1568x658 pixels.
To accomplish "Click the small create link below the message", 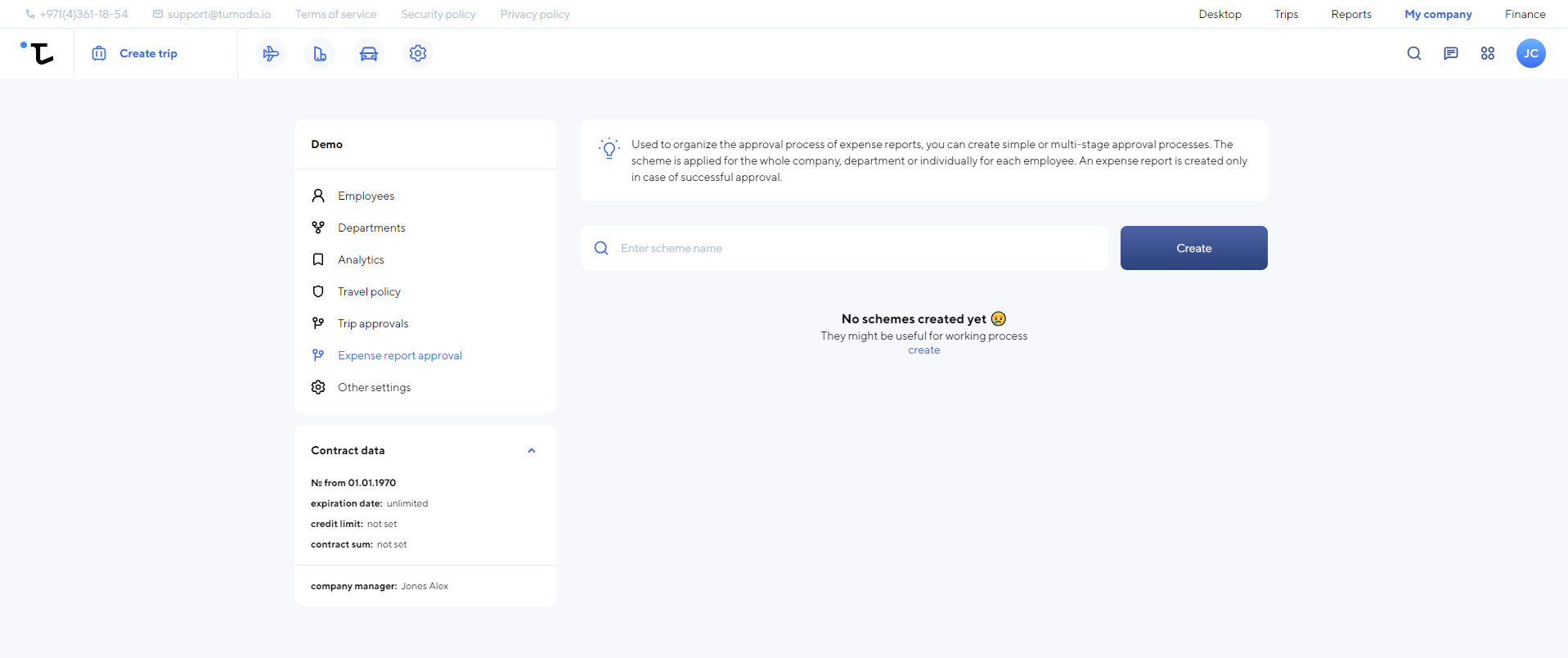I will pyautogui.click(x=923, y=350).
